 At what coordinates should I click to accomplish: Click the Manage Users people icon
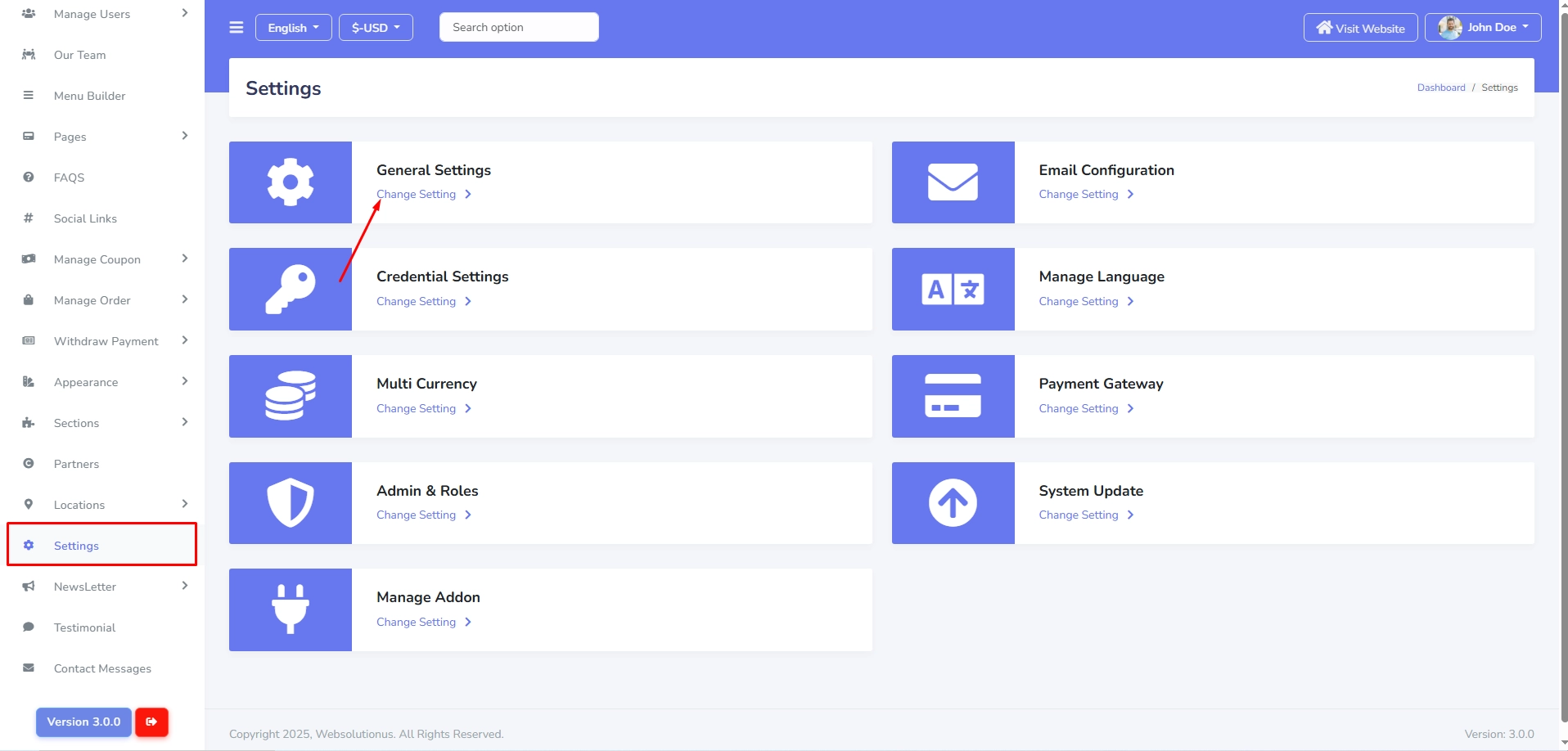tap(29, 14)
